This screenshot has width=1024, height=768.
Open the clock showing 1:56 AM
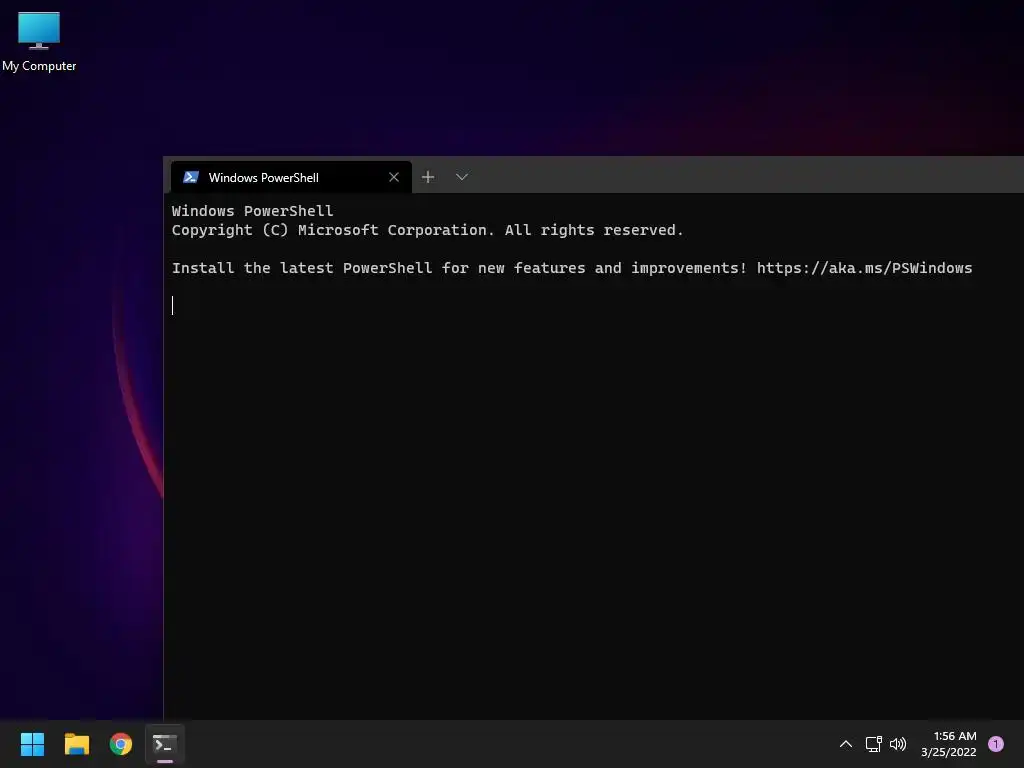click(948, 744)
